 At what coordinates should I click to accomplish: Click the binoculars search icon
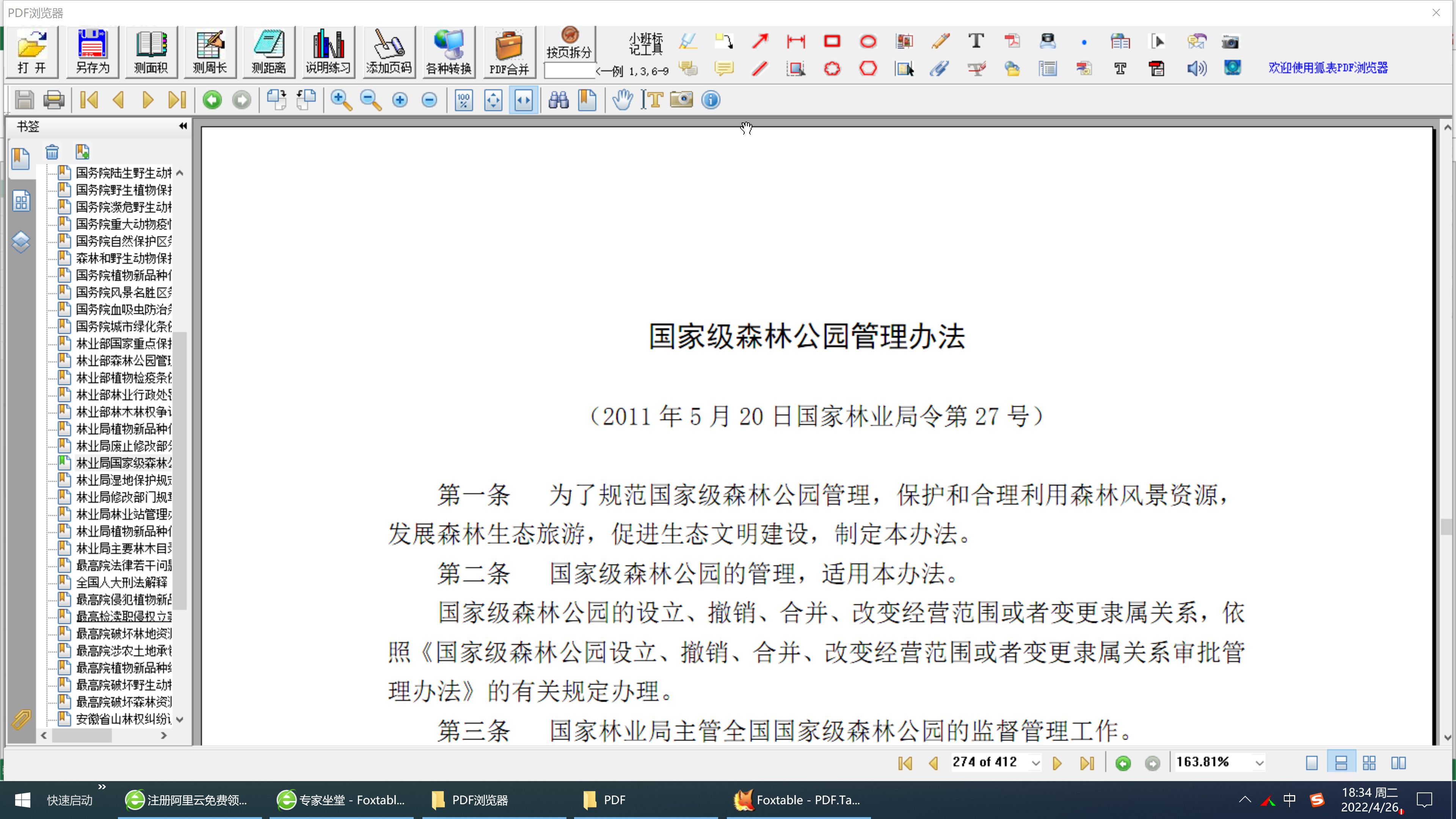559,100
